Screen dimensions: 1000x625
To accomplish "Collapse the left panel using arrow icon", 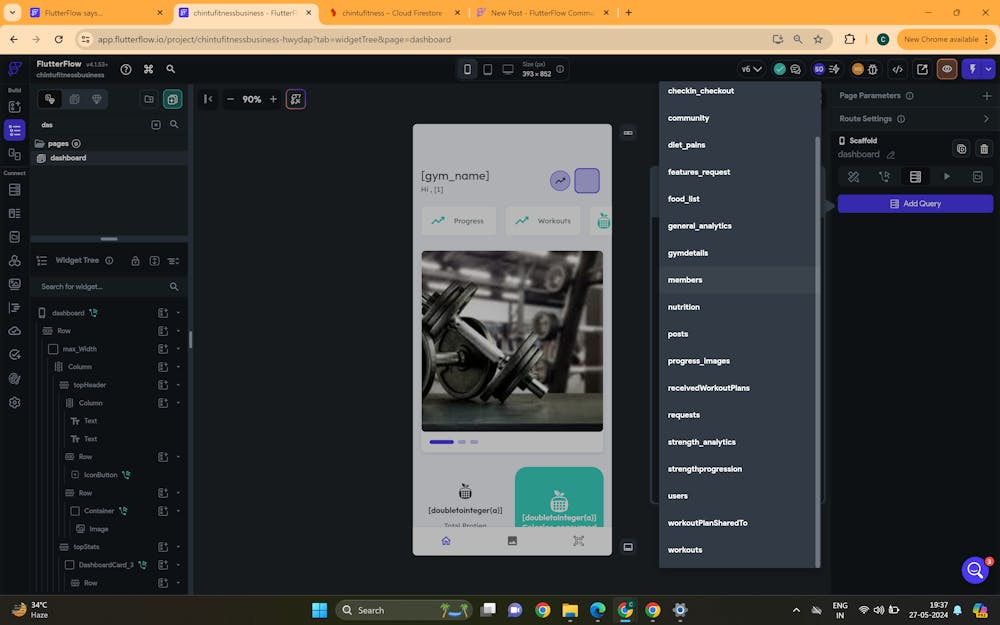I will (x=208, y=99).
